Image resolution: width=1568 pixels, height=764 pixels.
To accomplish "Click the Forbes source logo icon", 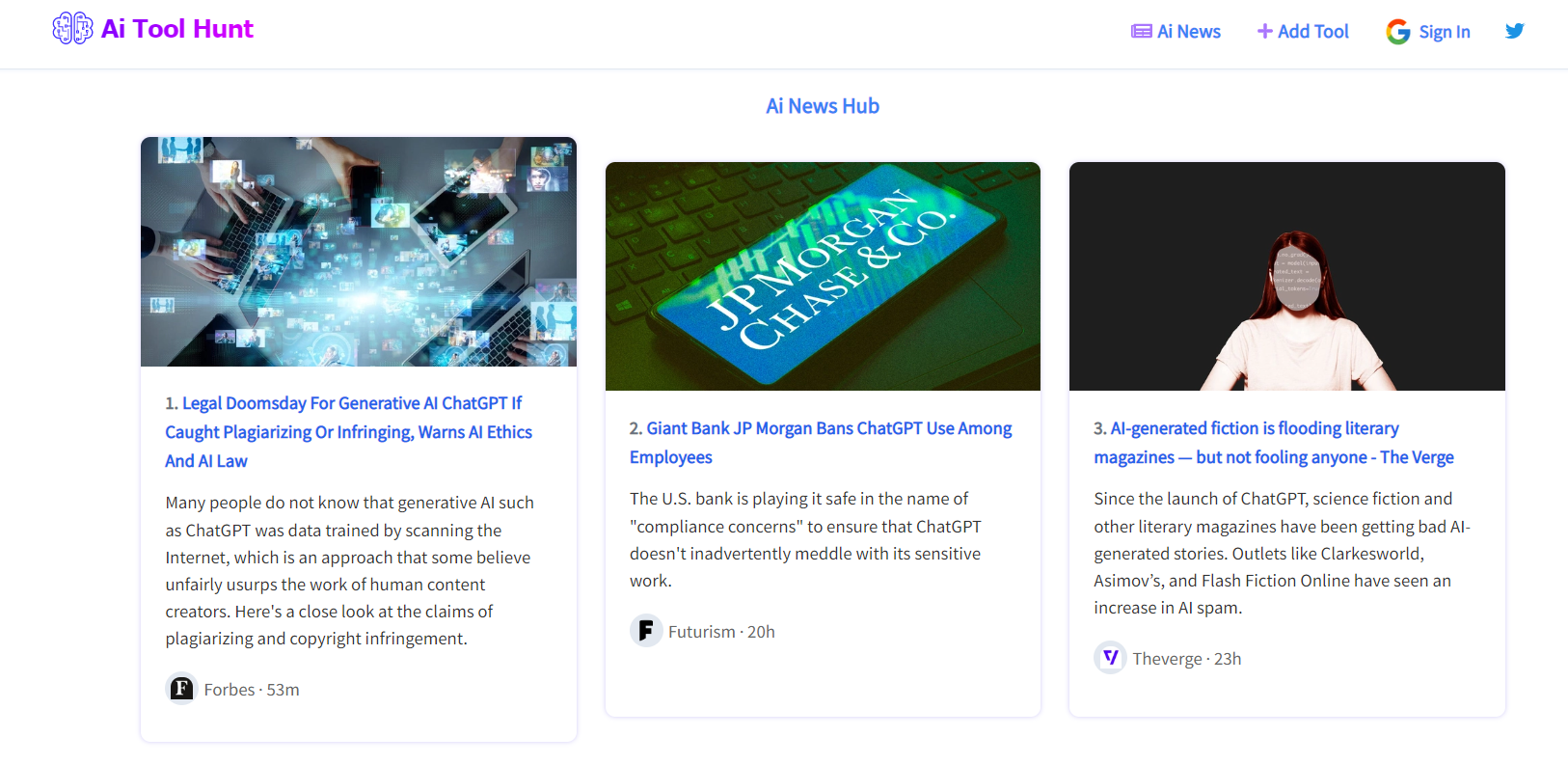I will point(181,689).
